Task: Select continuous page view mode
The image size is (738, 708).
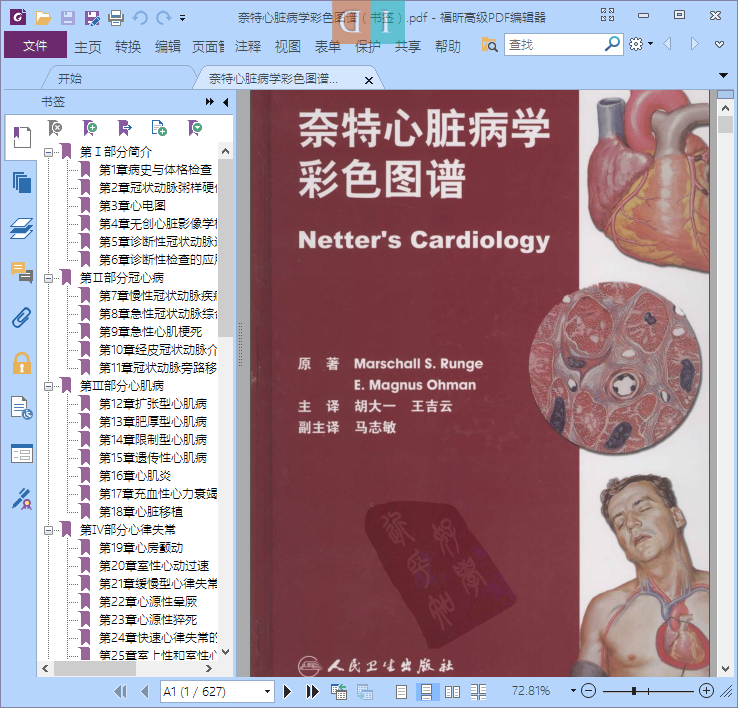Action: [427, 692]
